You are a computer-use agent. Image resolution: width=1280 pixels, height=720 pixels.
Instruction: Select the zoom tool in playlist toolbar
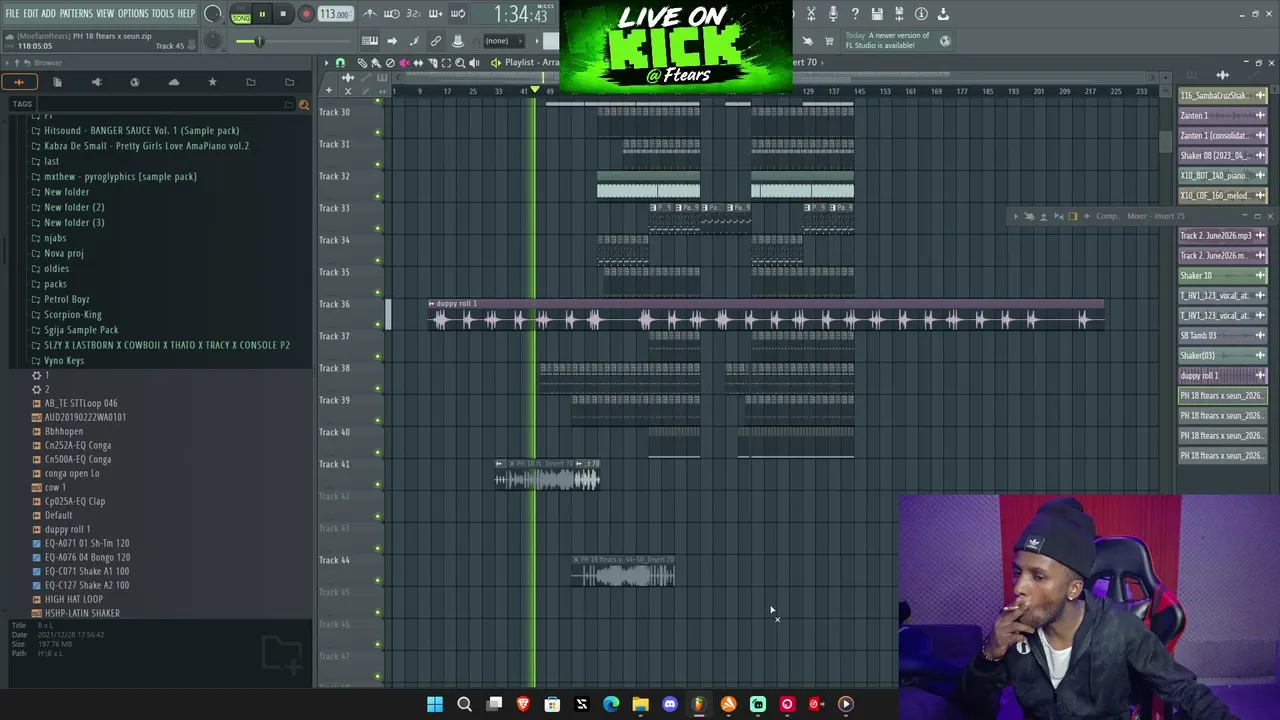pyautogui.click(x=460, y=62)
